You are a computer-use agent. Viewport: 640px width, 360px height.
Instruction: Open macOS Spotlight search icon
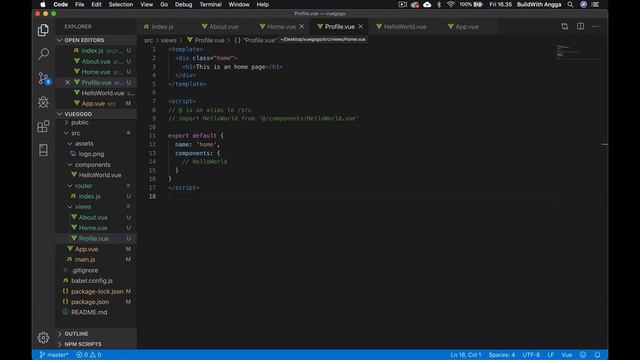(570, 4)
